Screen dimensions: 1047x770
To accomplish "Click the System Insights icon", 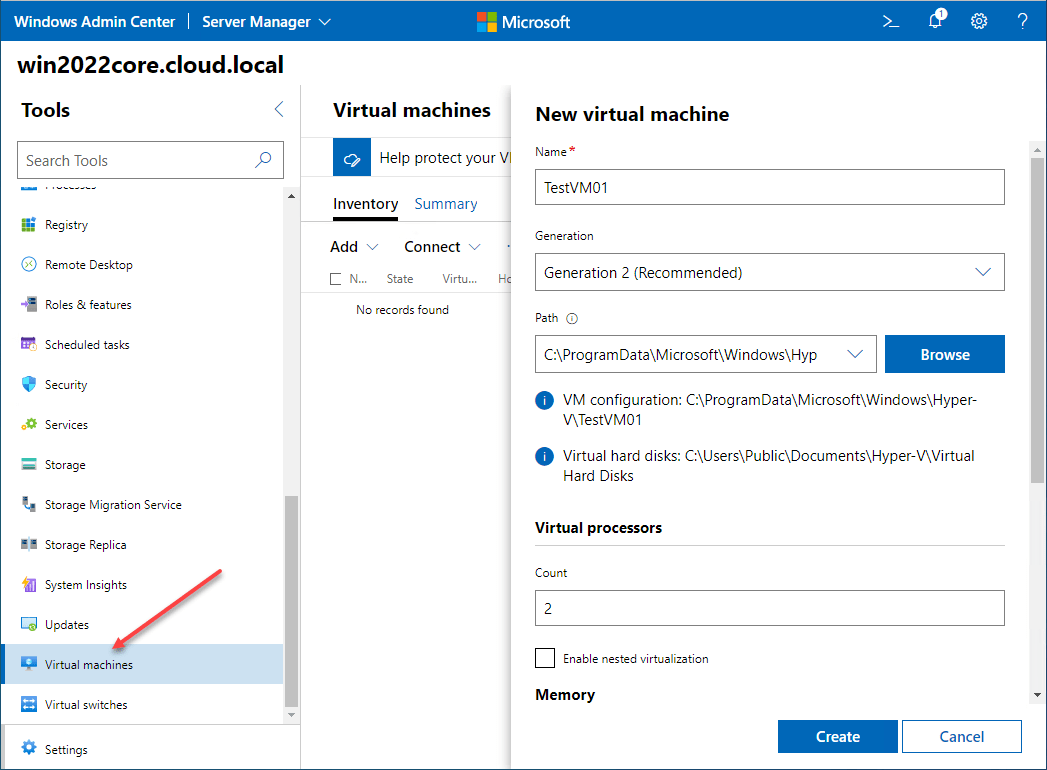I will (29, 584).
